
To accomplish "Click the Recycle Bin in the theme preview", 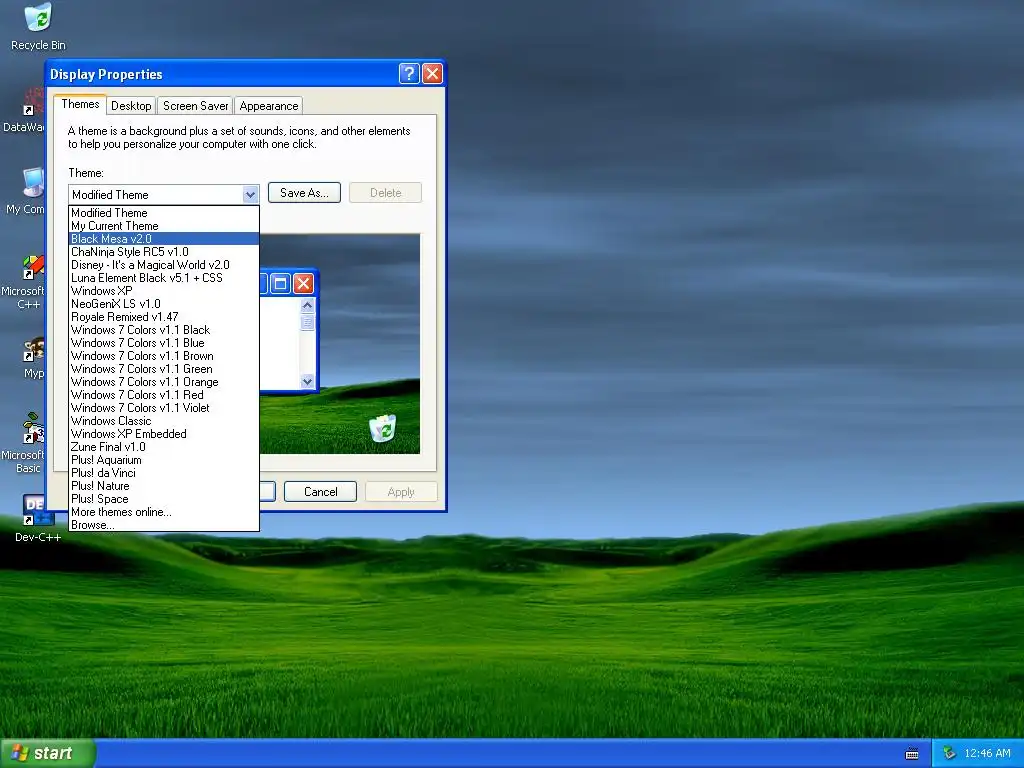I will (x=383, y=428).
